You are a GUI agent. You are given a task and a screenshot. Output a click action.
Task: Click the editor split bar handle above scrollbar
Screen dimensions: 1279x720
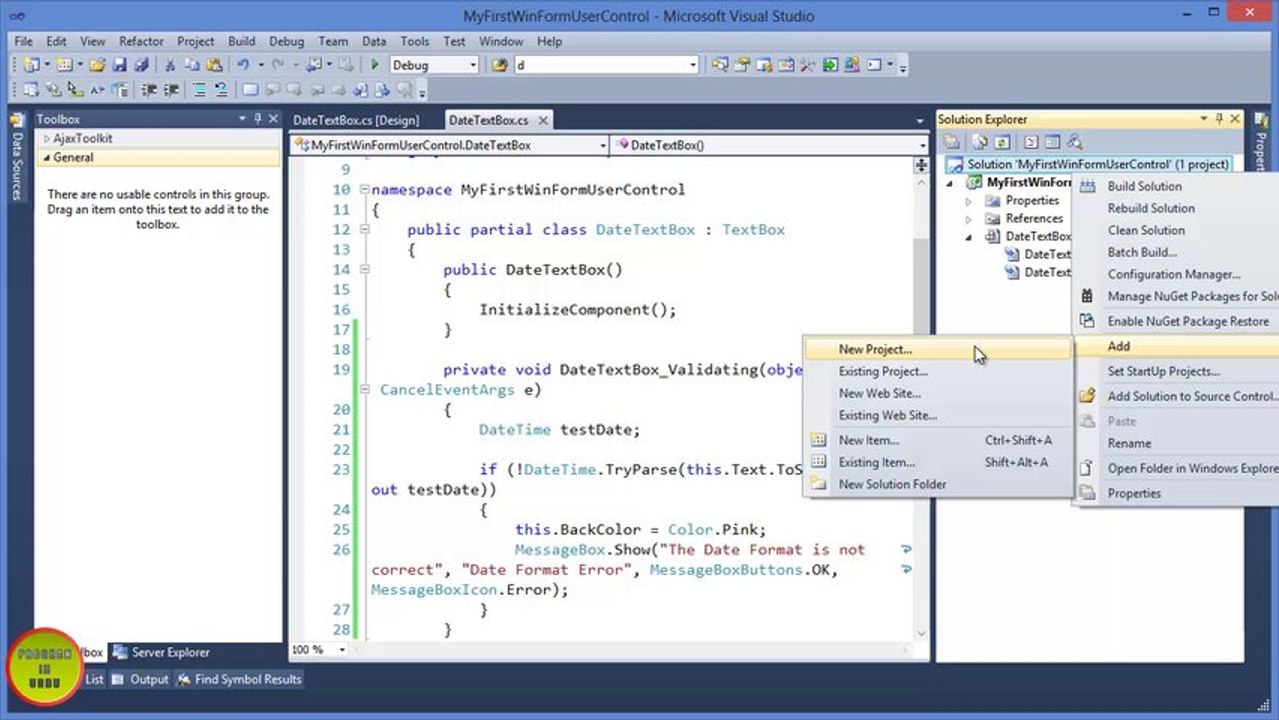coord(921,166)
